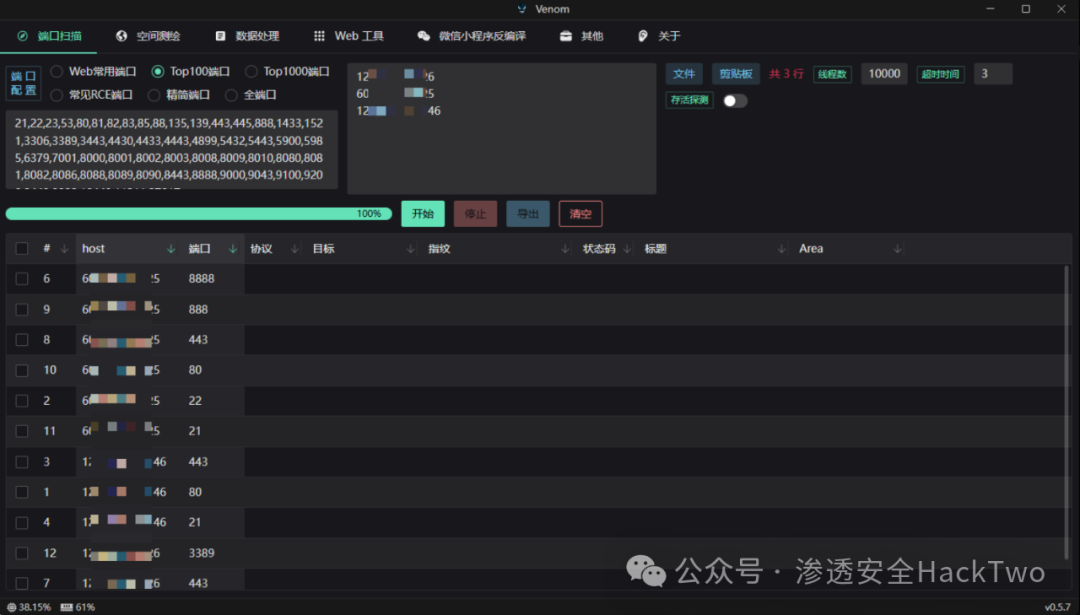Sort by the 目标 column arrow

(x=411, y=249)
